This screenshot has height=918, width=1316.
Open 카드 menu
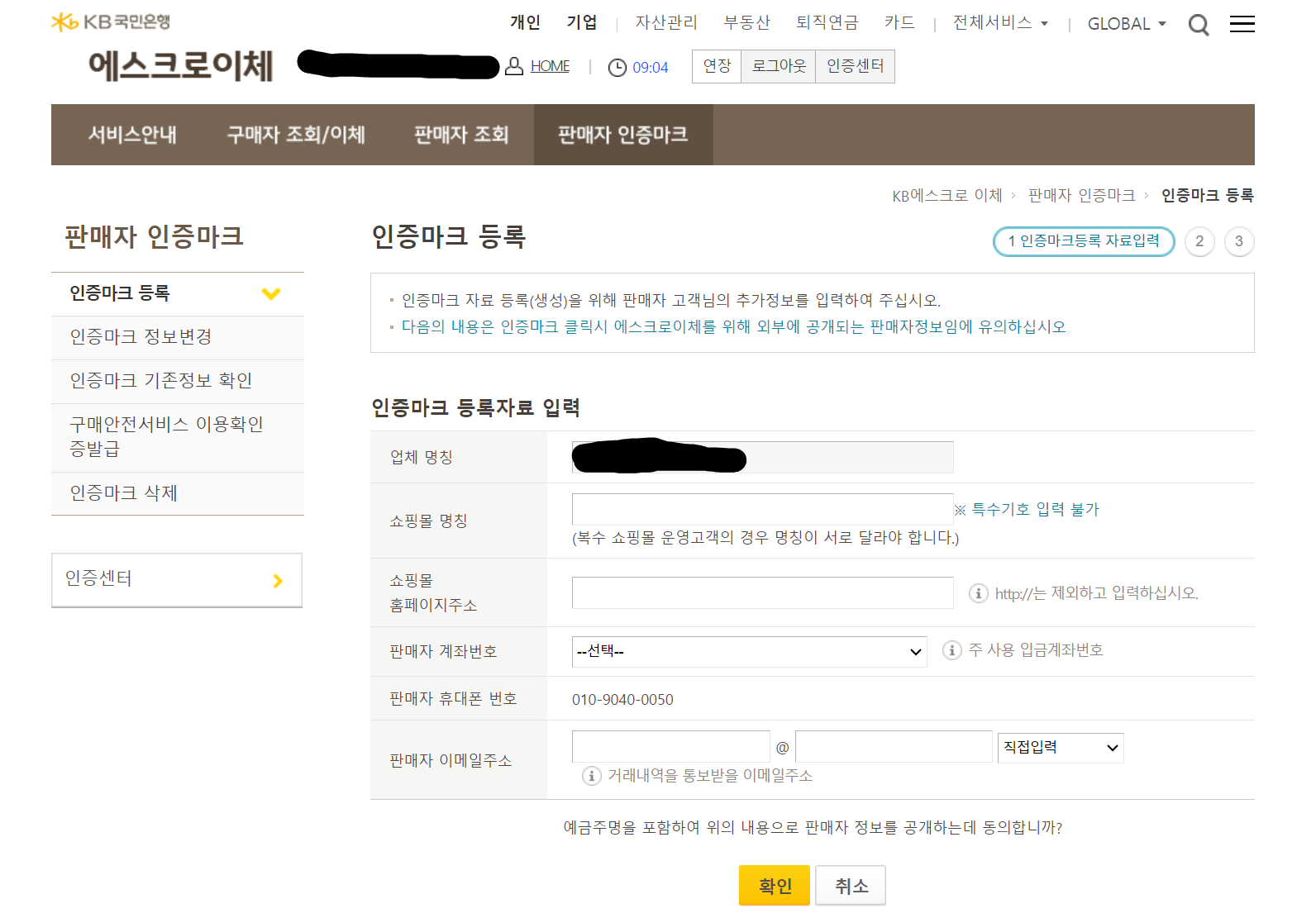coord(899,22)
